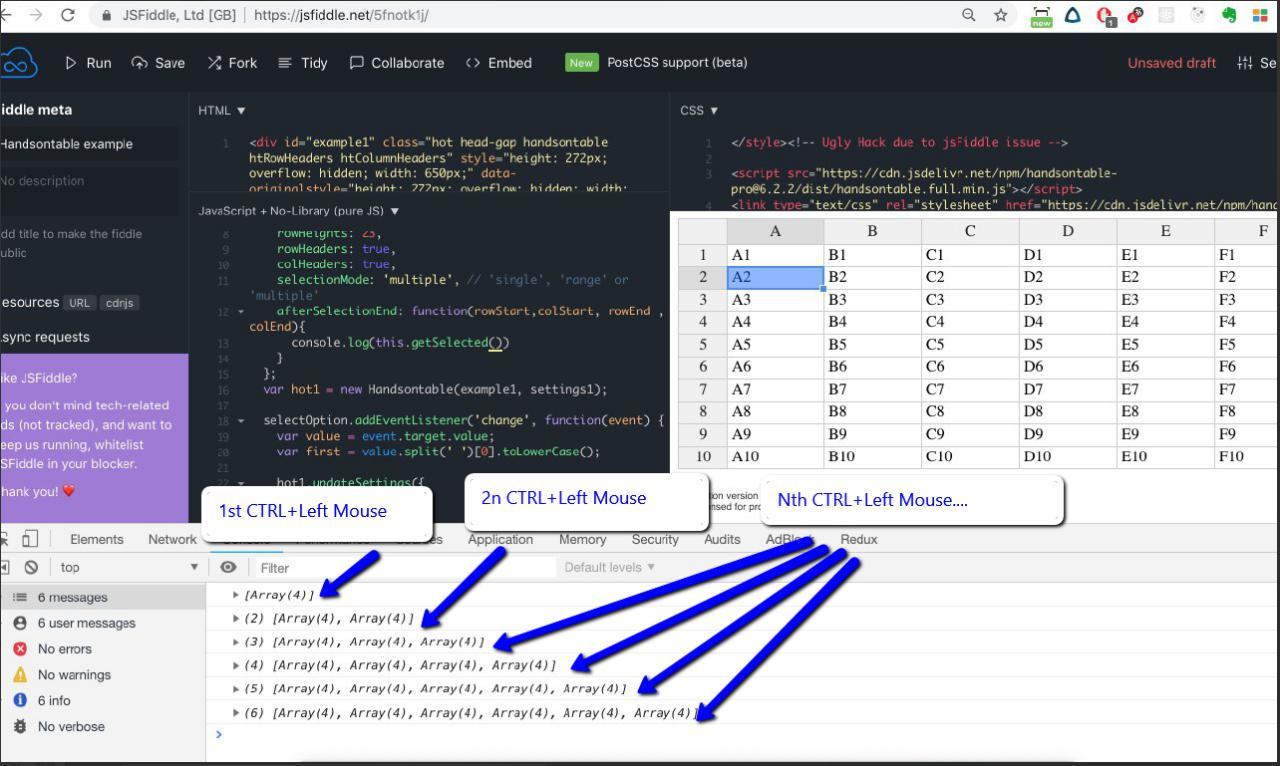Image resolution: width=1280 pixels, height=766 pixels.
Task: Go forward in browser history
Action: click(x=36, y=15)
